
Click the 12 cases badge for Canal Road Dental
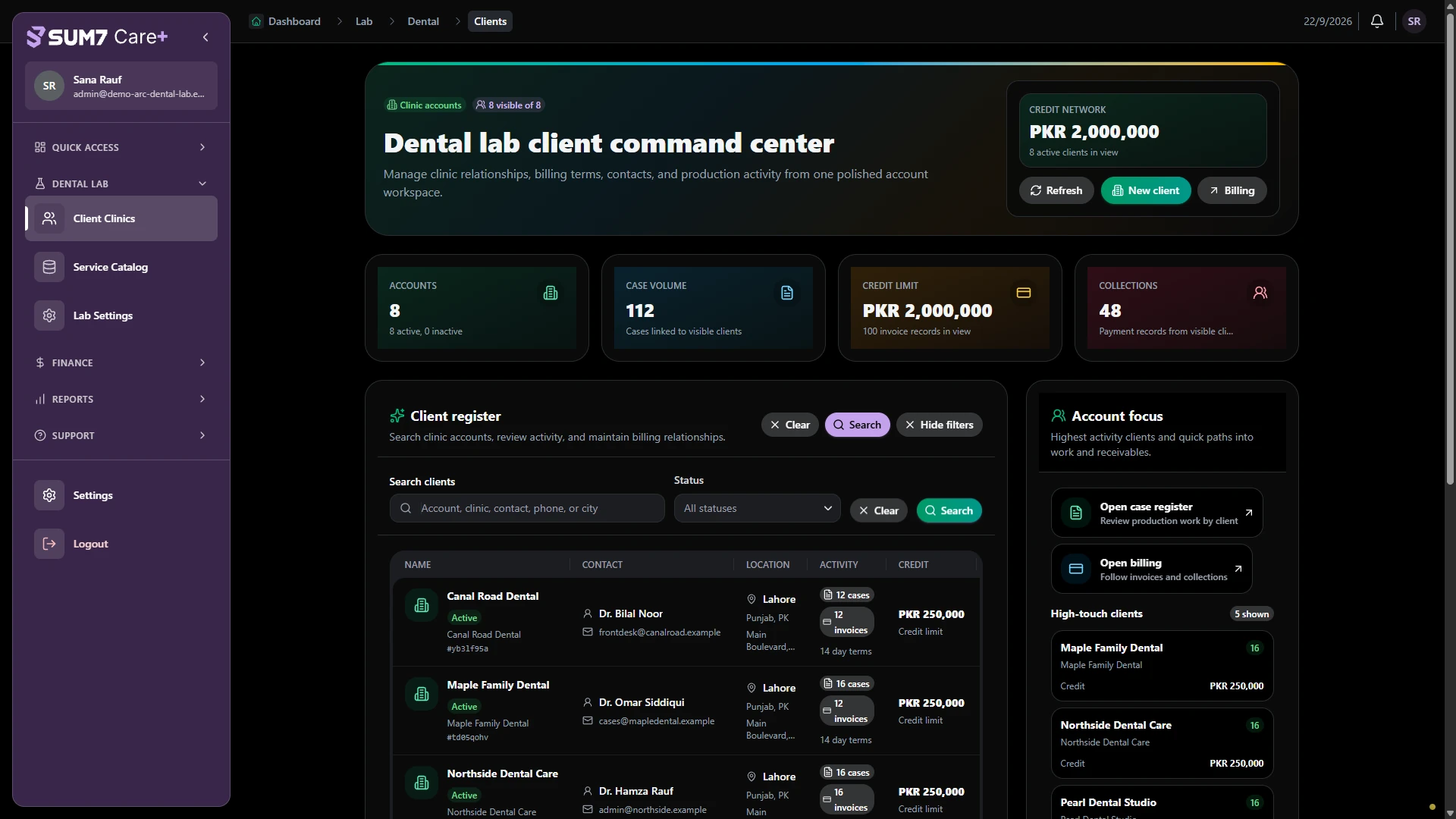(846, 595)
